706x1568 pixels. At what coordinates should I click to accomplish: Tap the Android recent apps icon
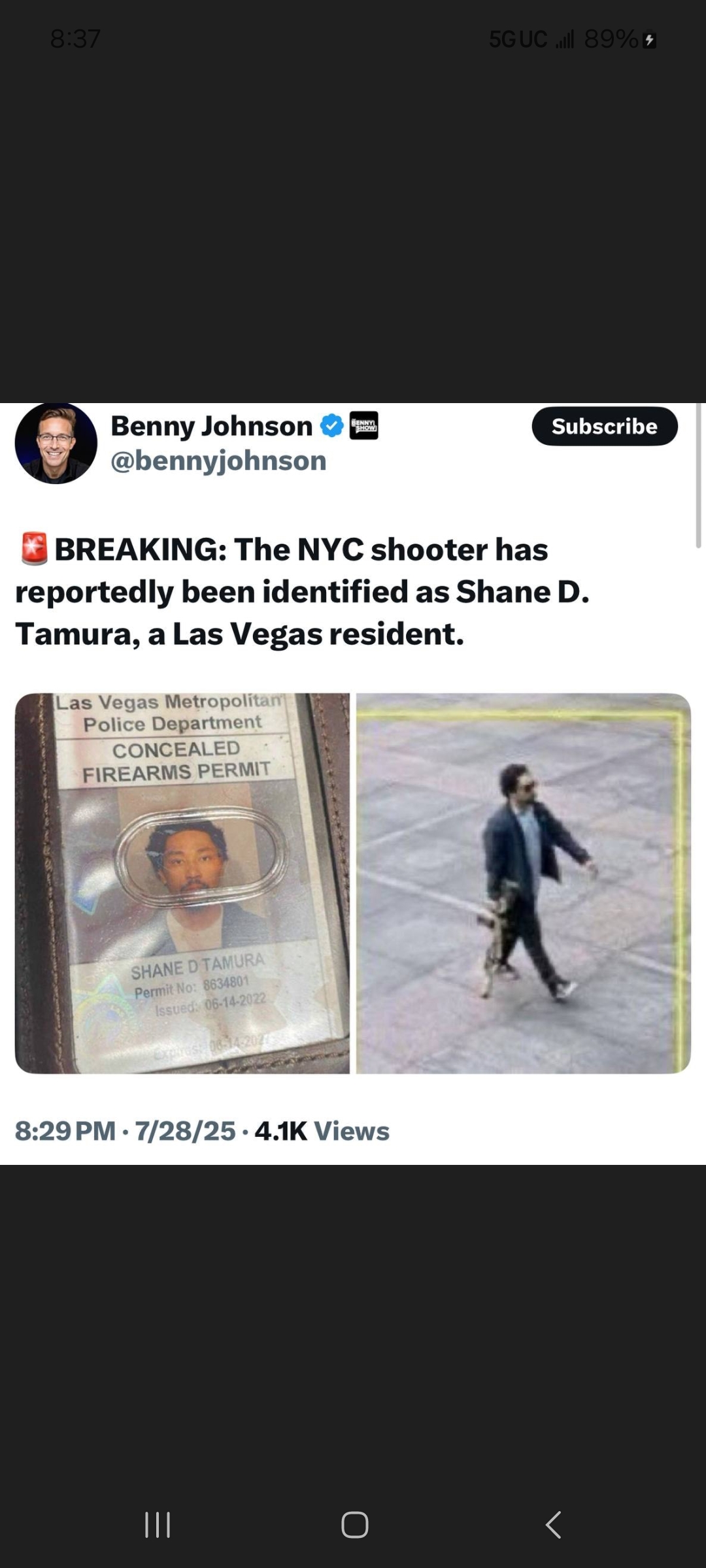pyautogui.click(x=158, y=1525)
